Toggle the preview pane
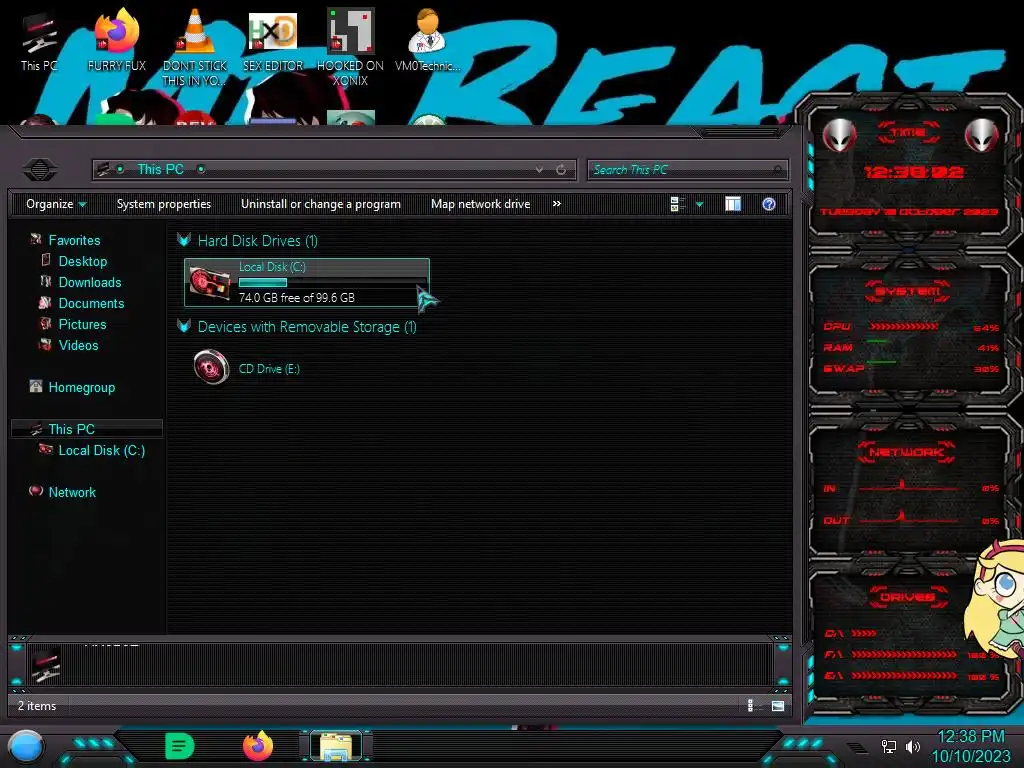The height and width of the screenshot is (768, 1024). click(x=733, y=204)
